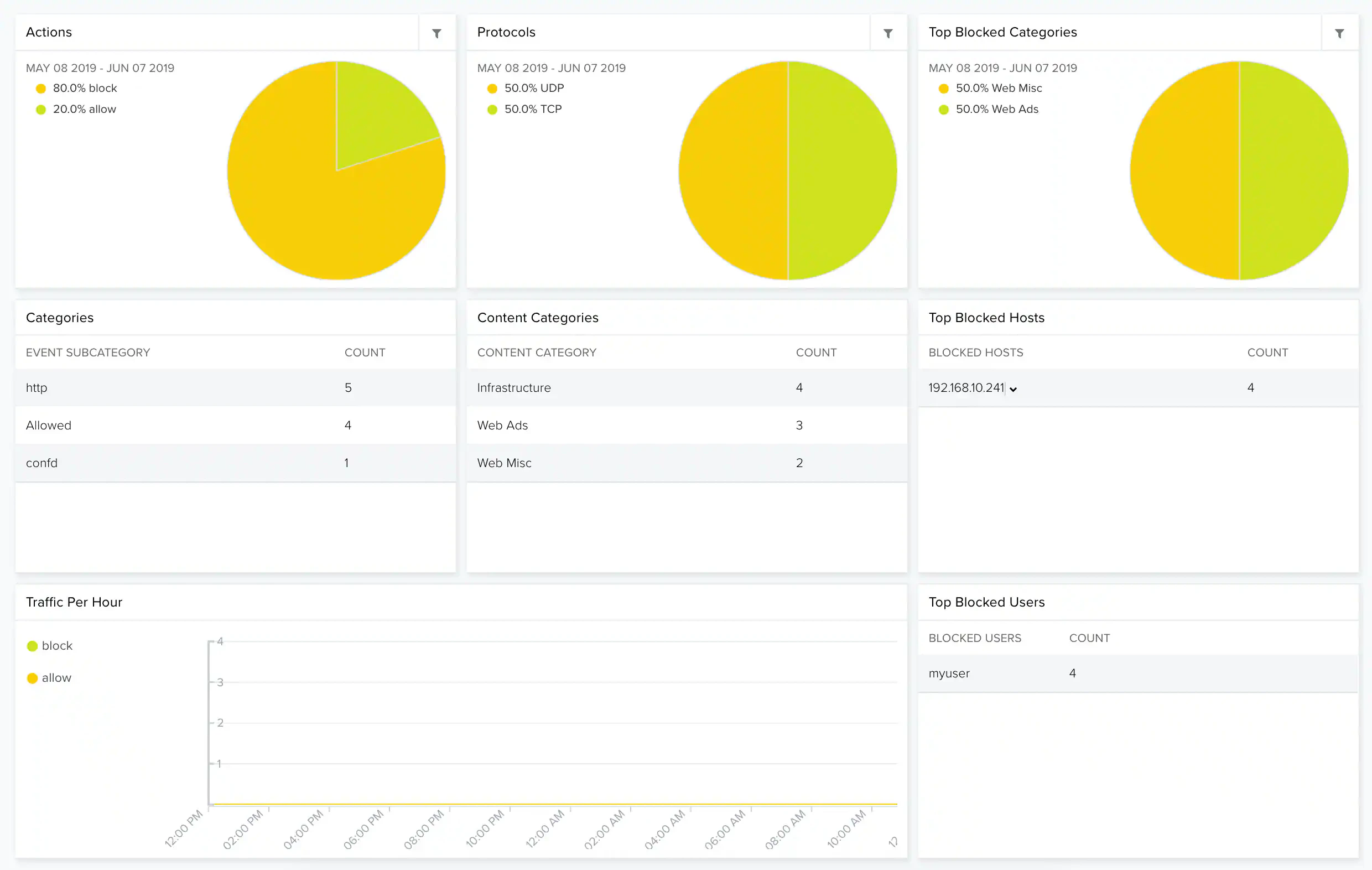The width and height of the screenshot is (1372, 870).
Task: Open the Protocols panel filter icon
Action: click(x=888, y=33)
